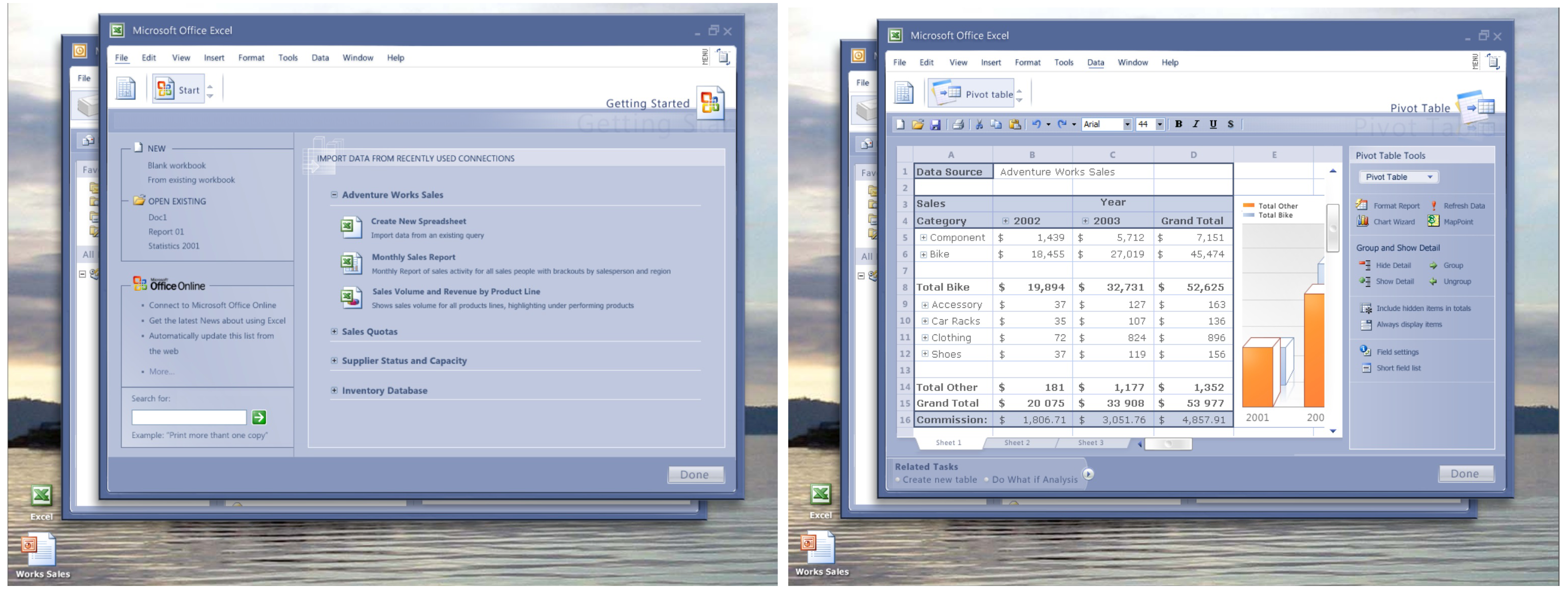
Task: Click Excel desktop icon beside Getting Started window
Action: tap(41, 502)
